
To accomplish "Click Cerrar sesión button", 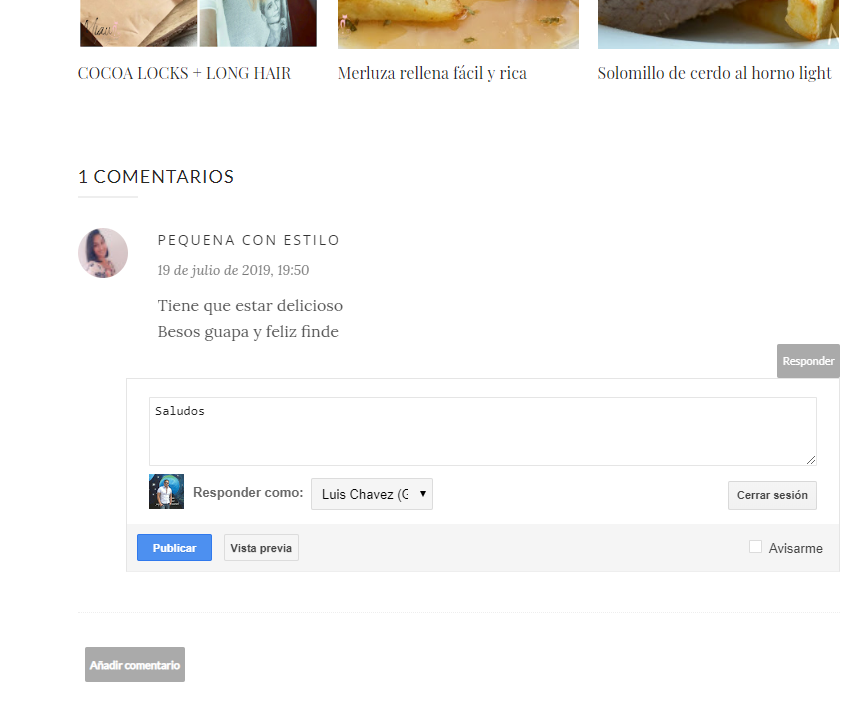I will click(x=772, y=495).
